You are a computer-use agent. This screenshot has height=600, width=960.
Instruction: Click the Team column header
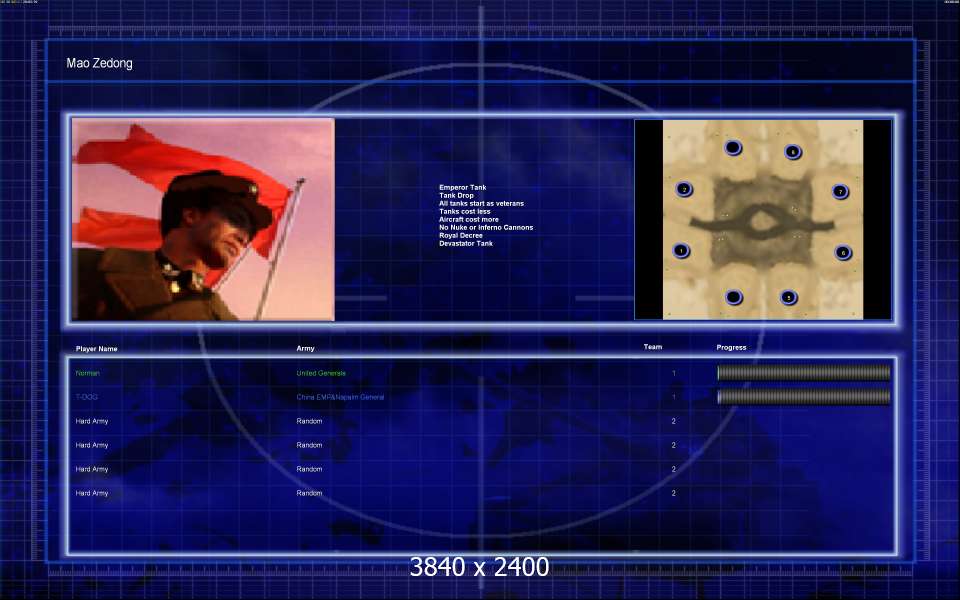(653, 347)
